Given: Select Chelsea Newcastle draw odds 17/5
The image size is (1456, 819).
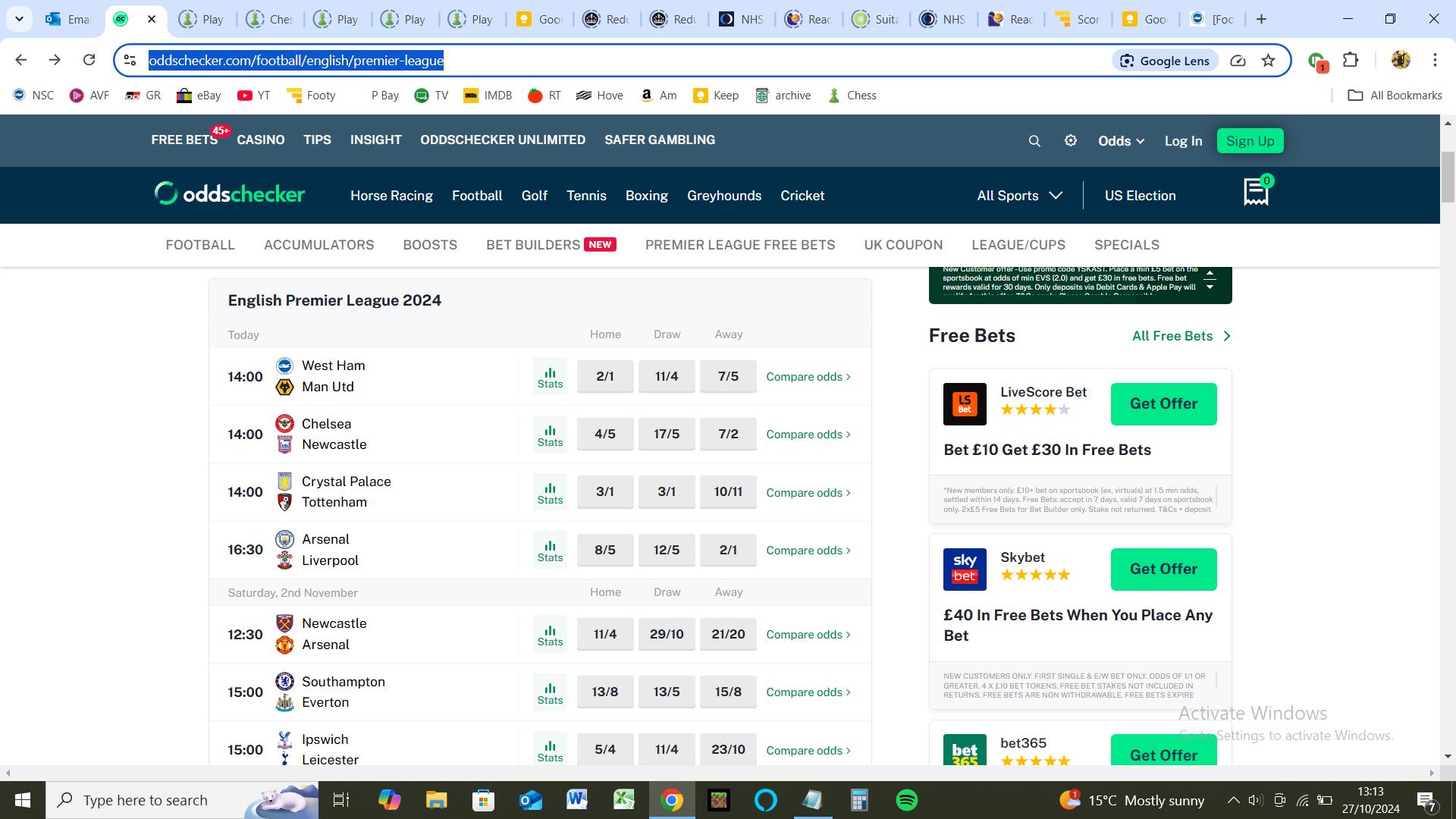Looking at the screenshot, I should click(667, 434).
